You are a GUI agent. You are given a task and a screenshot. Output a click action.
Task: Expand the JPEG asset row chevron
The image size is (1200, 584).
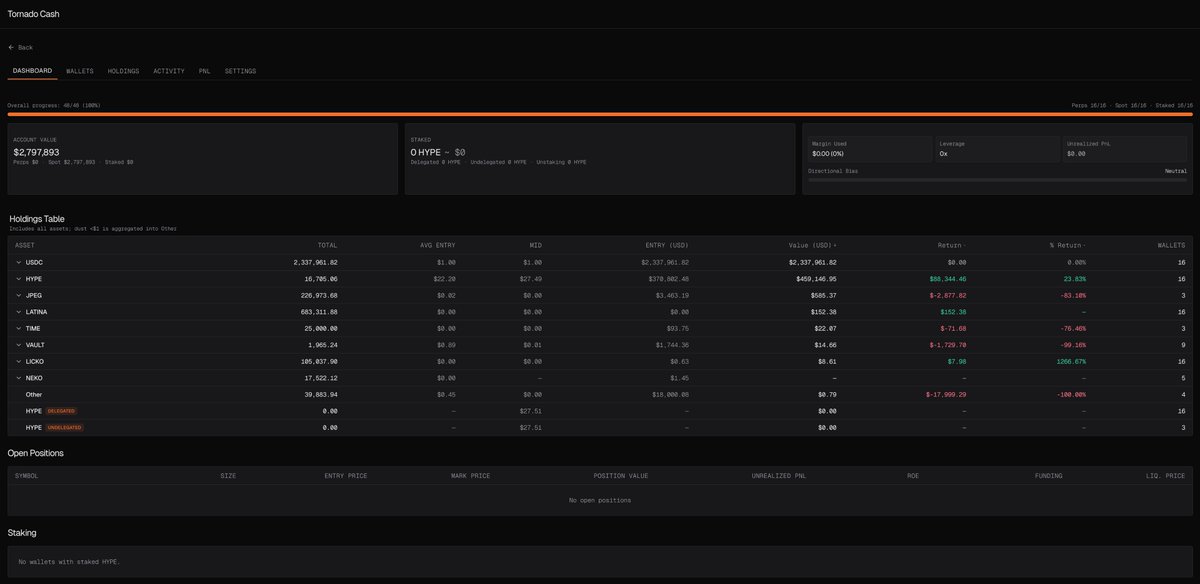tap(18, 295)
